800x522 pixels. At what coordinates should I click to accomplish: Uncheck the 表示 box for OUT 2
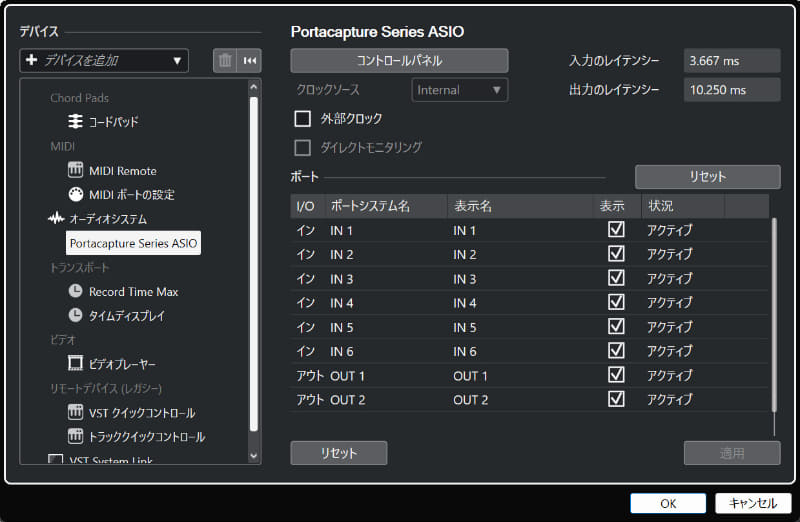[616, 399]
